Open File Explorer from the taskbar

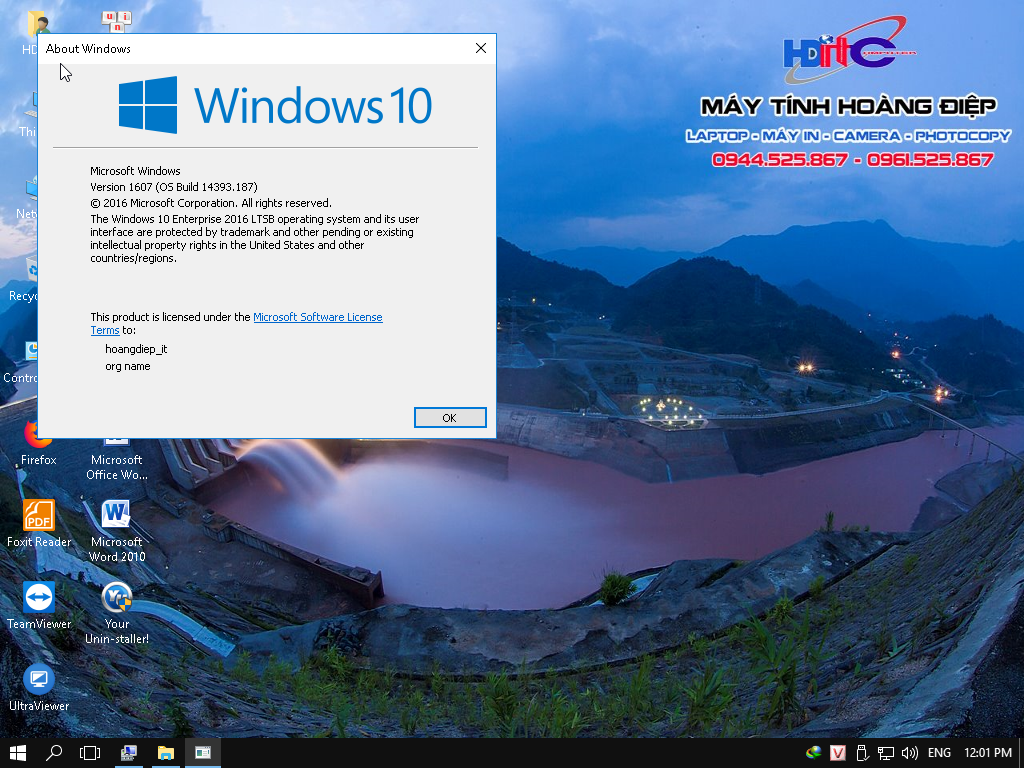(166, 753)
